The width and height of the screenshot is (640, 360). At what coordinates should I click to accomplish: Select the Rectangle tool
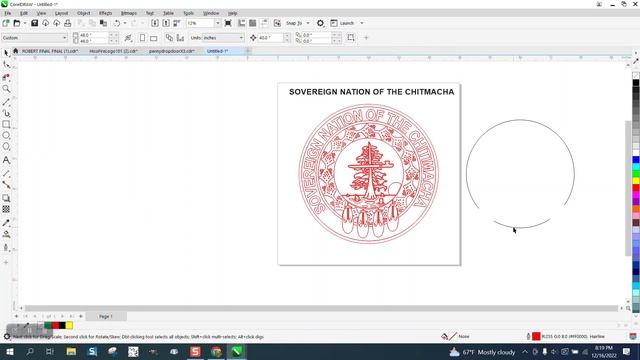click(x=6, y=124)
